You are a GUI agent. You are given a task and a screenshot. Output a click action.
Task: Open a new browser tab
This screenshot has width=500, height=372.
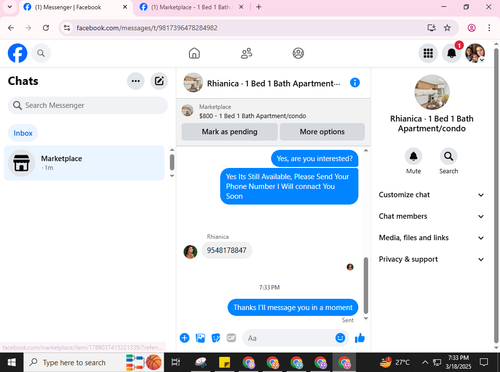(259, 7)
